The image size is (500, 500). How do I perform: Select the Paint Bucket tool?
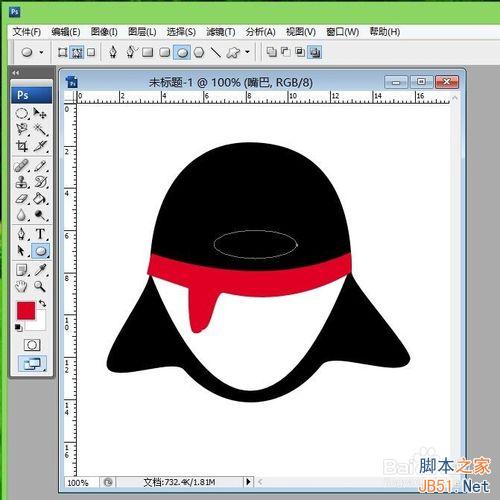(40, 199)
